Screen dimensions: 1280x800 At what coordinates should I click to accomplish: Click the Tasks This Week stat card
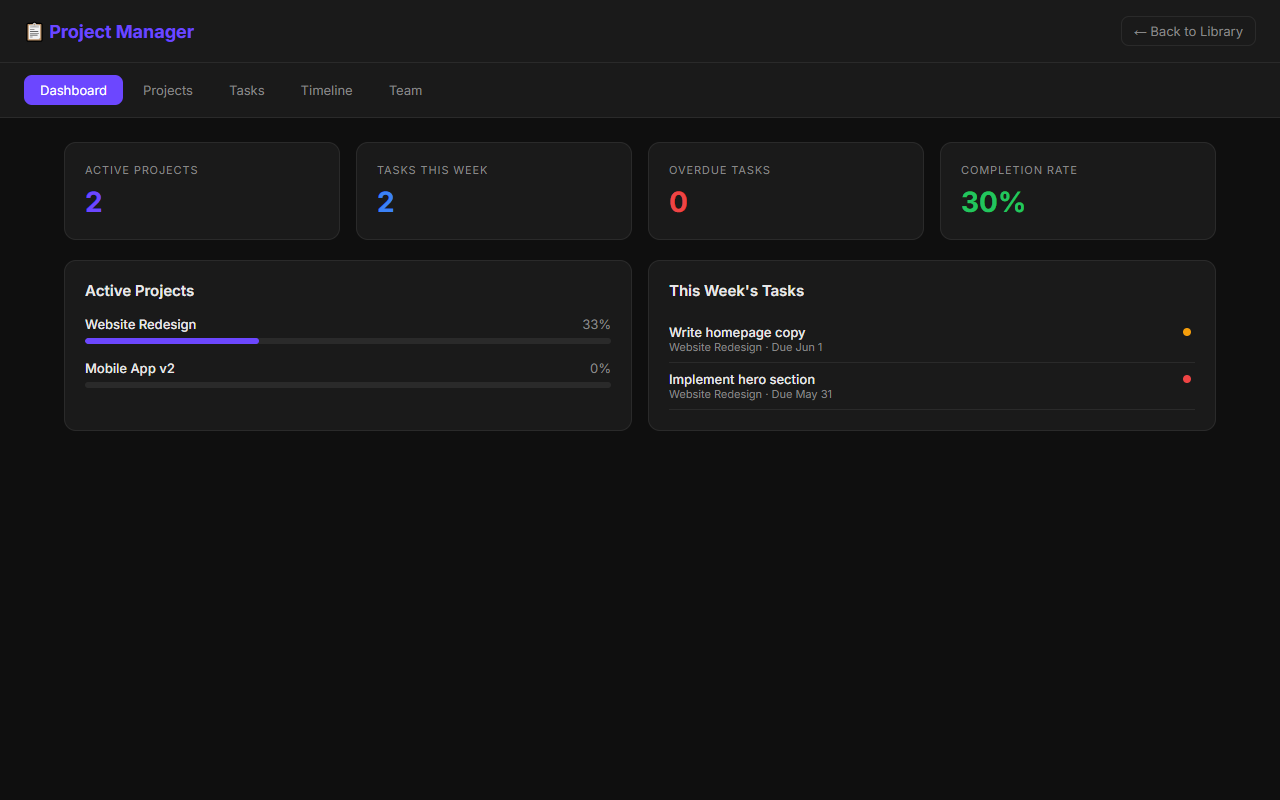pos(494,191)
